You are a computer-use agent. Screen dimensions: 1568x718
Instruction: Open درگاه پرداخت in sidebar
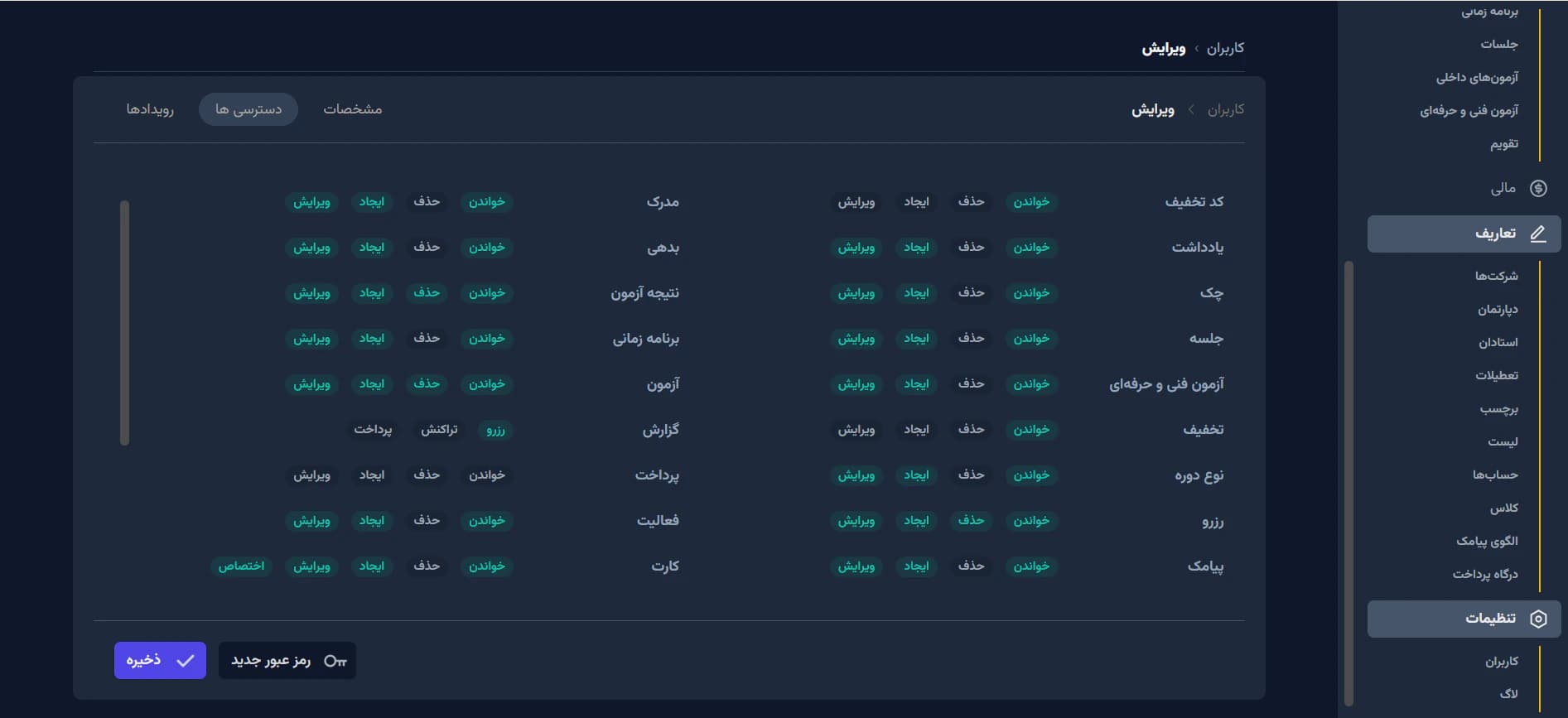(1485, 574)
